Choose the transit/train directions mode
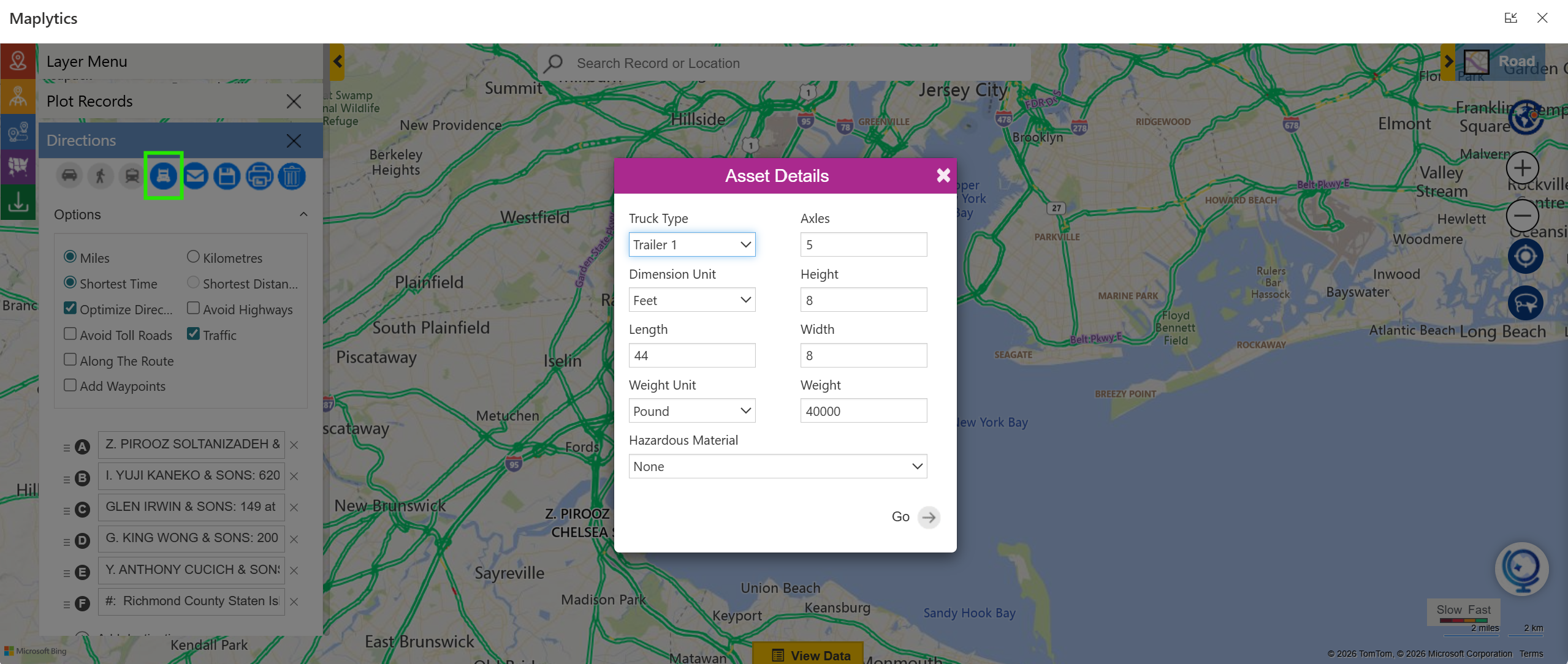This screenshot has height=664, width=1568. point(131,176)
